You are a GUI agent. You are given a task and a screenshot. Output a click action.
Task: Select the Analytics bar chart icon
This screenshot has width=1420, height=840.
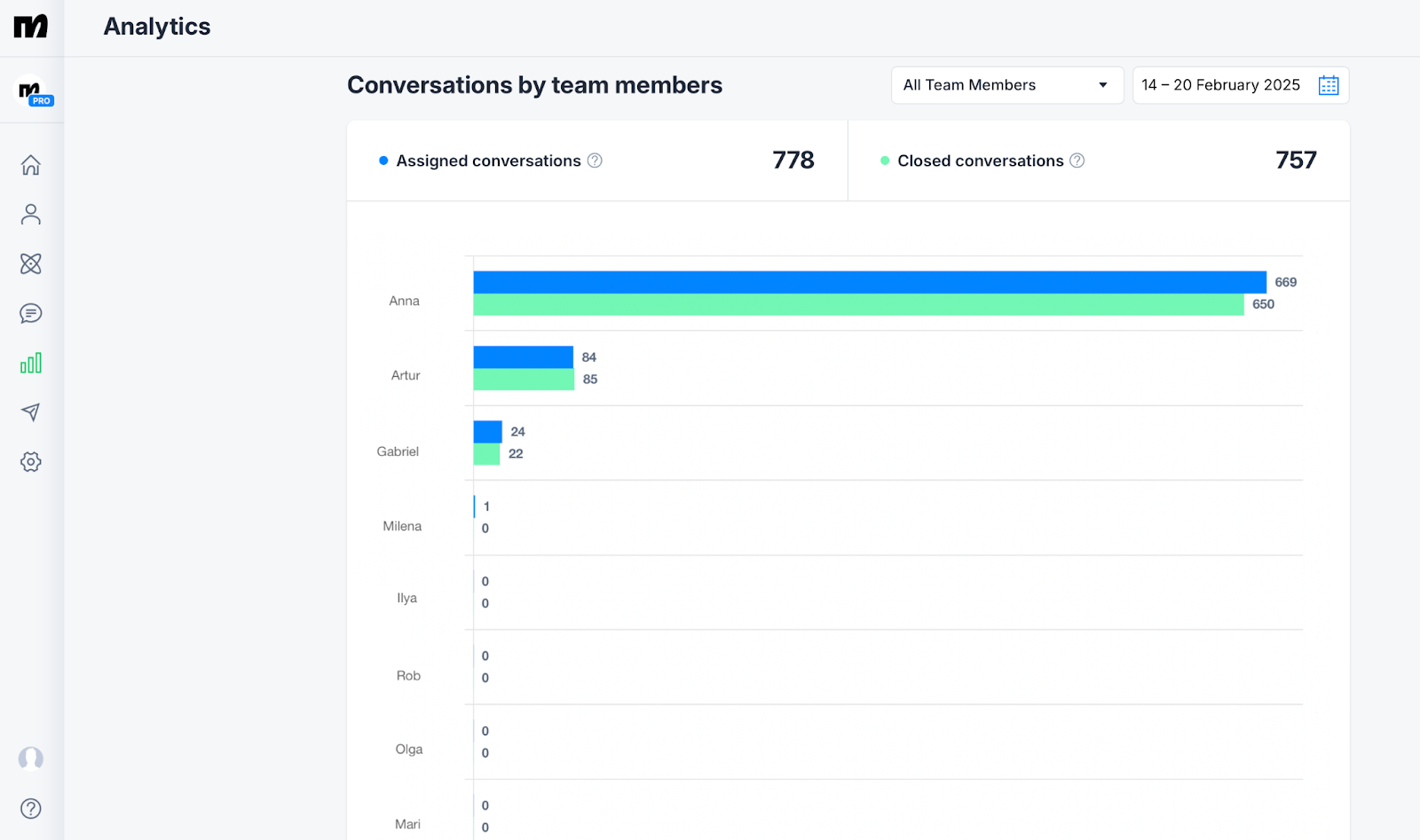pyautogui.click(x=31, y=363)
